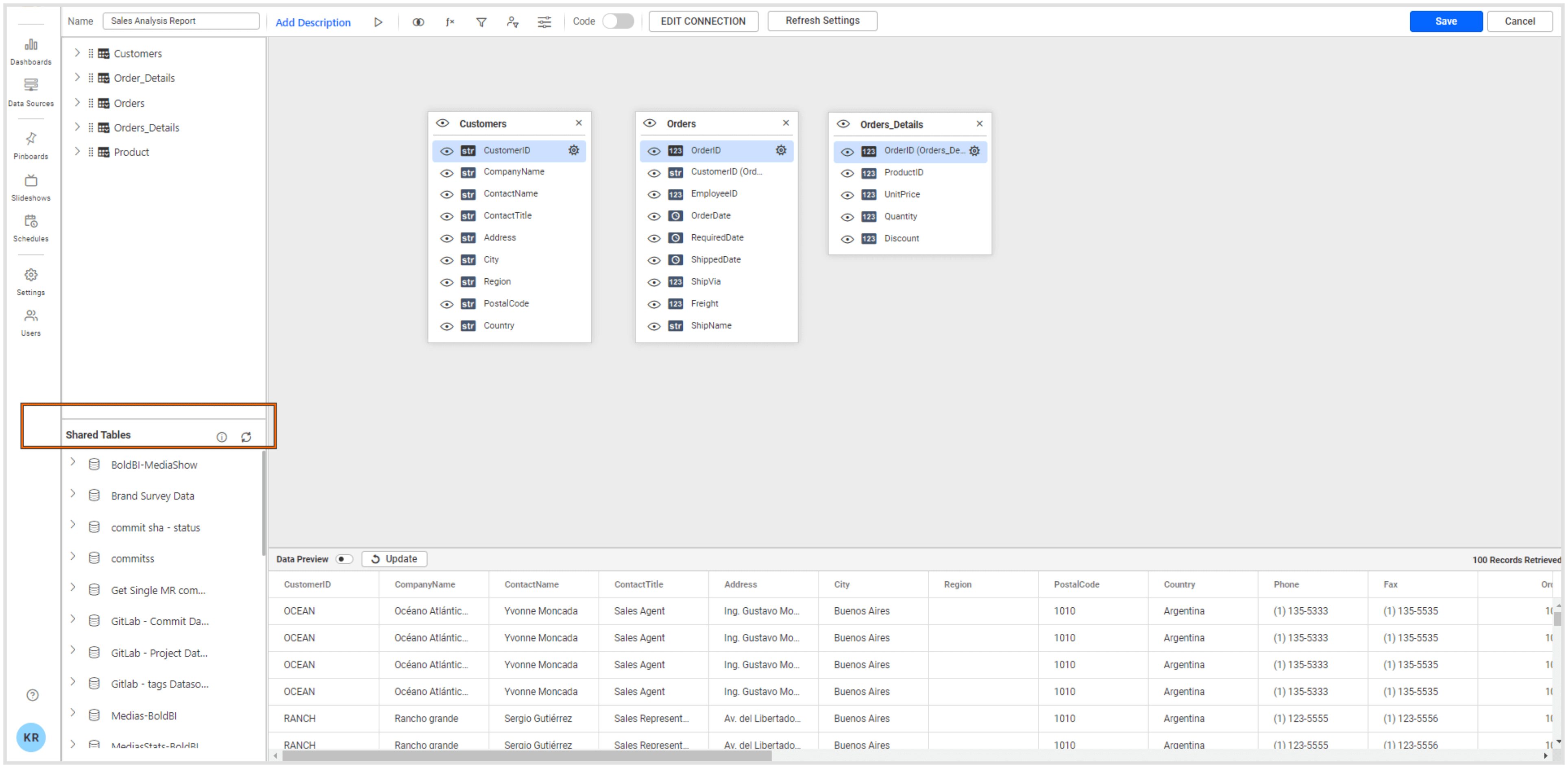Select the join editor icon in toolbar
1568x768 pixels.
pos(418,21)
